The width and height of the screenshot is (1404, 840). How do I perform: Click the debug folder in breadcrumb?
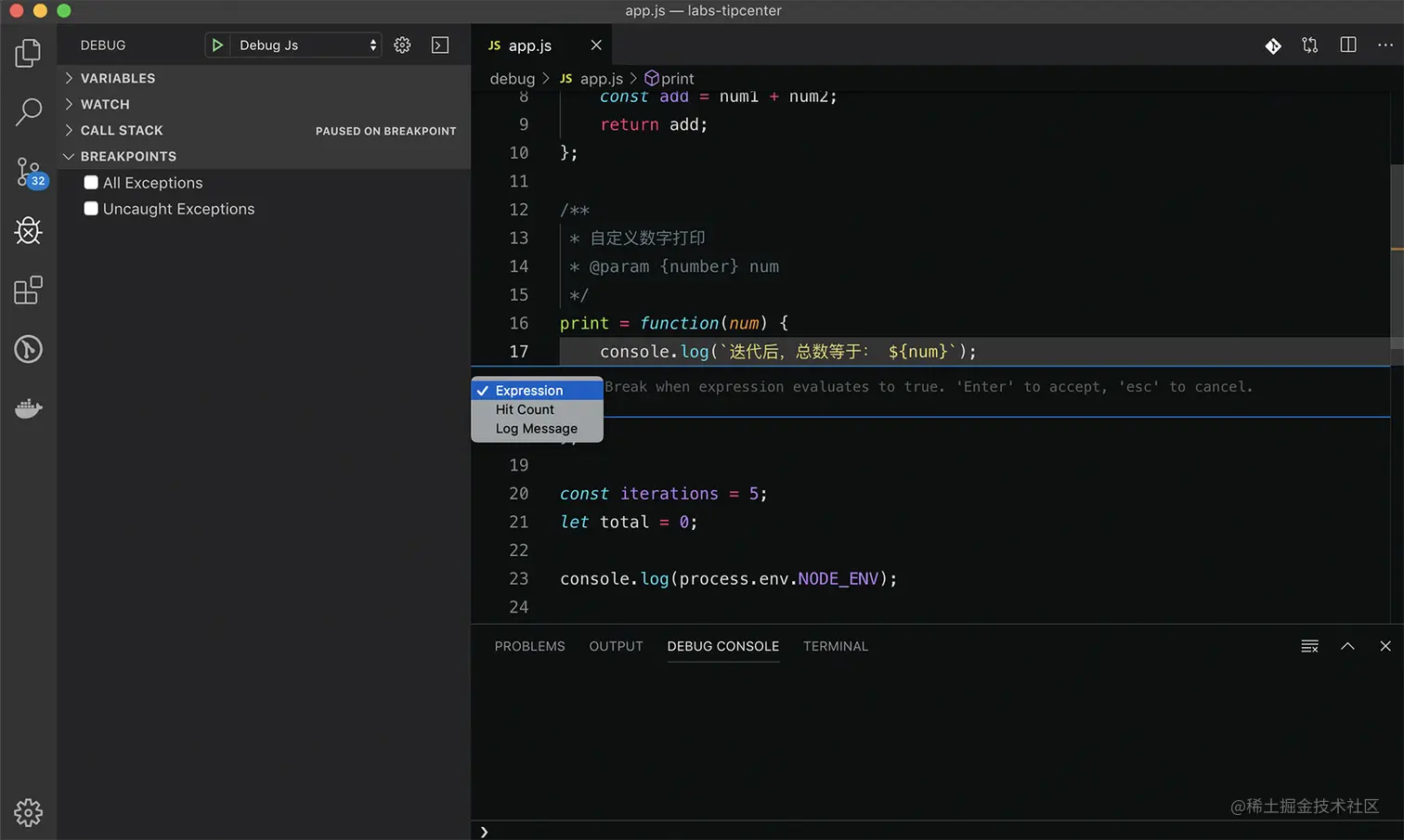tap(513, 79)
